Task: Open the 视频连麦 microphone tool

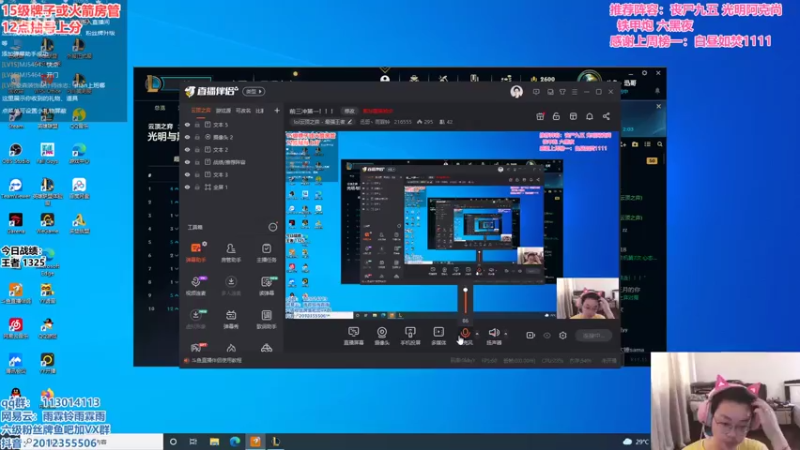Action: tap(196, 286)
